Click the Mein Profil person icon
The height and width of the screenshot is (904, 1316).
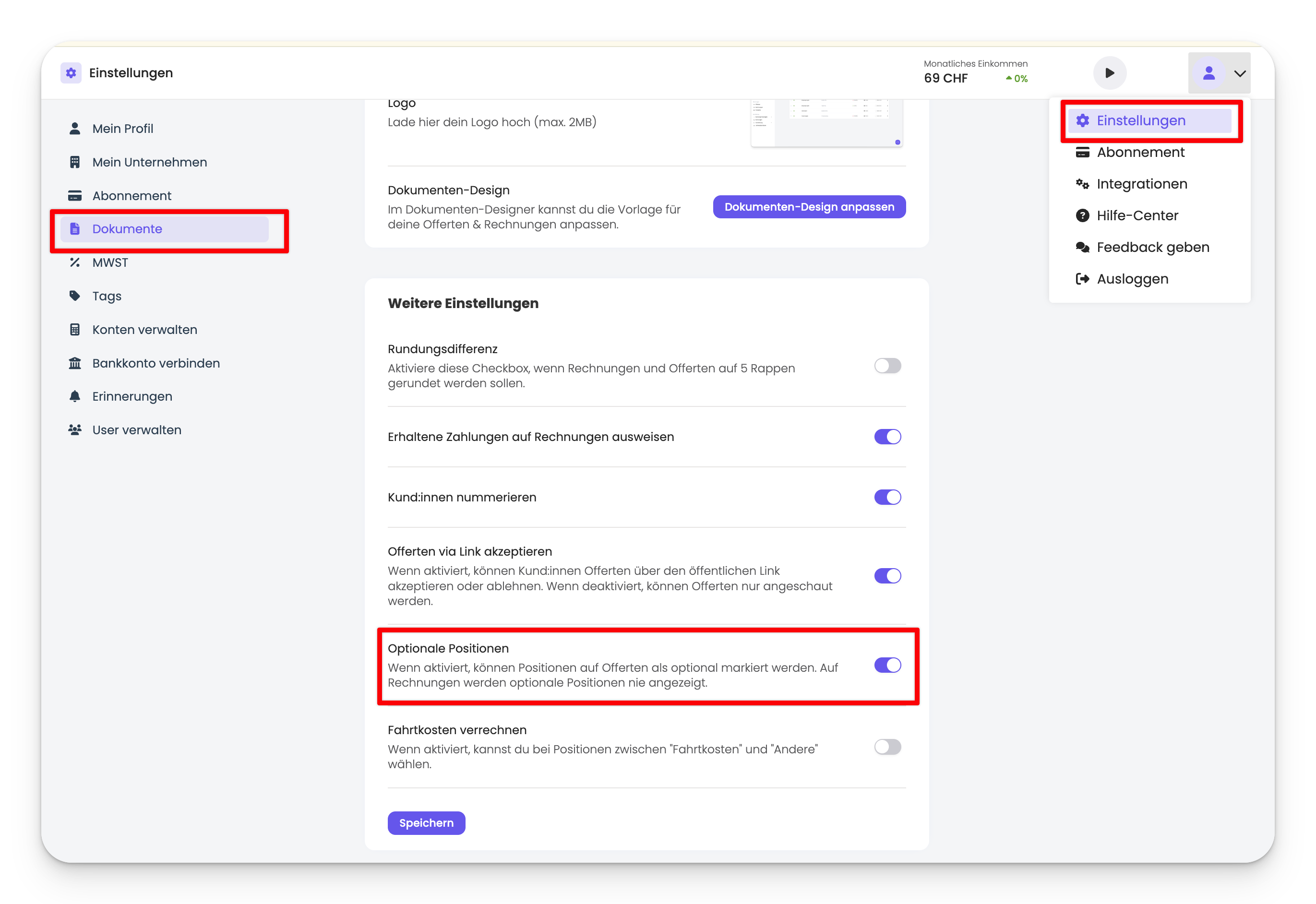click(x=74, y=129)
